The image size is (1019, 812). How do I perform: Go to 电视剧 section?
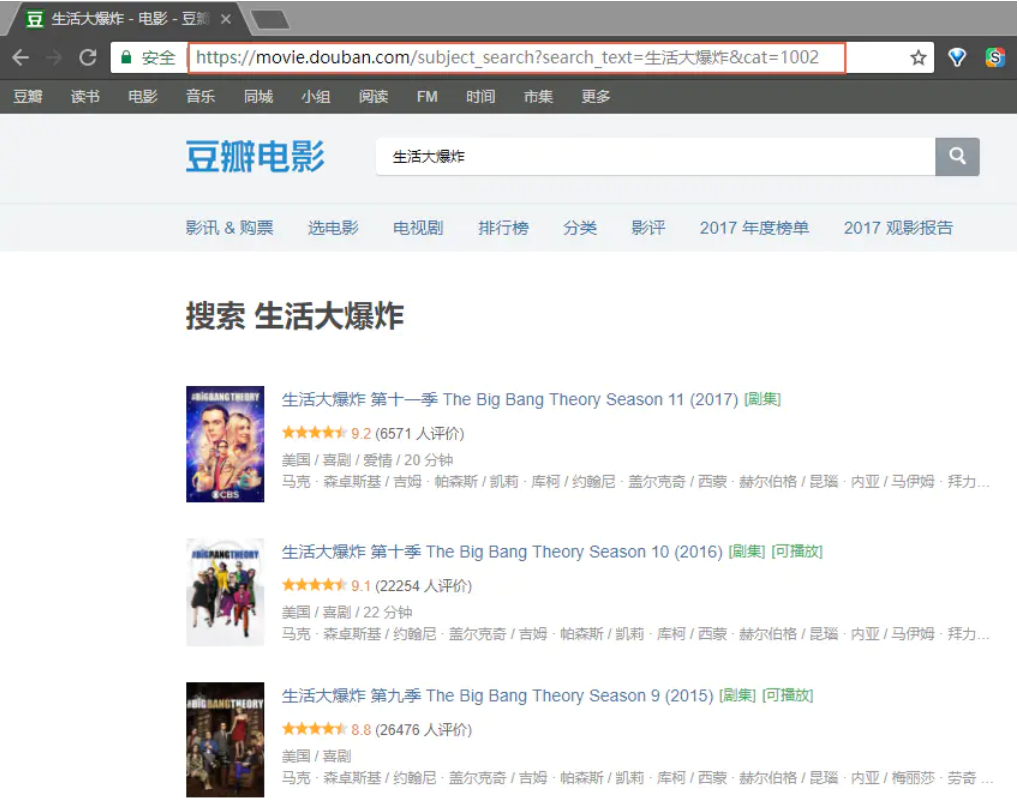(x=418, y=228)
